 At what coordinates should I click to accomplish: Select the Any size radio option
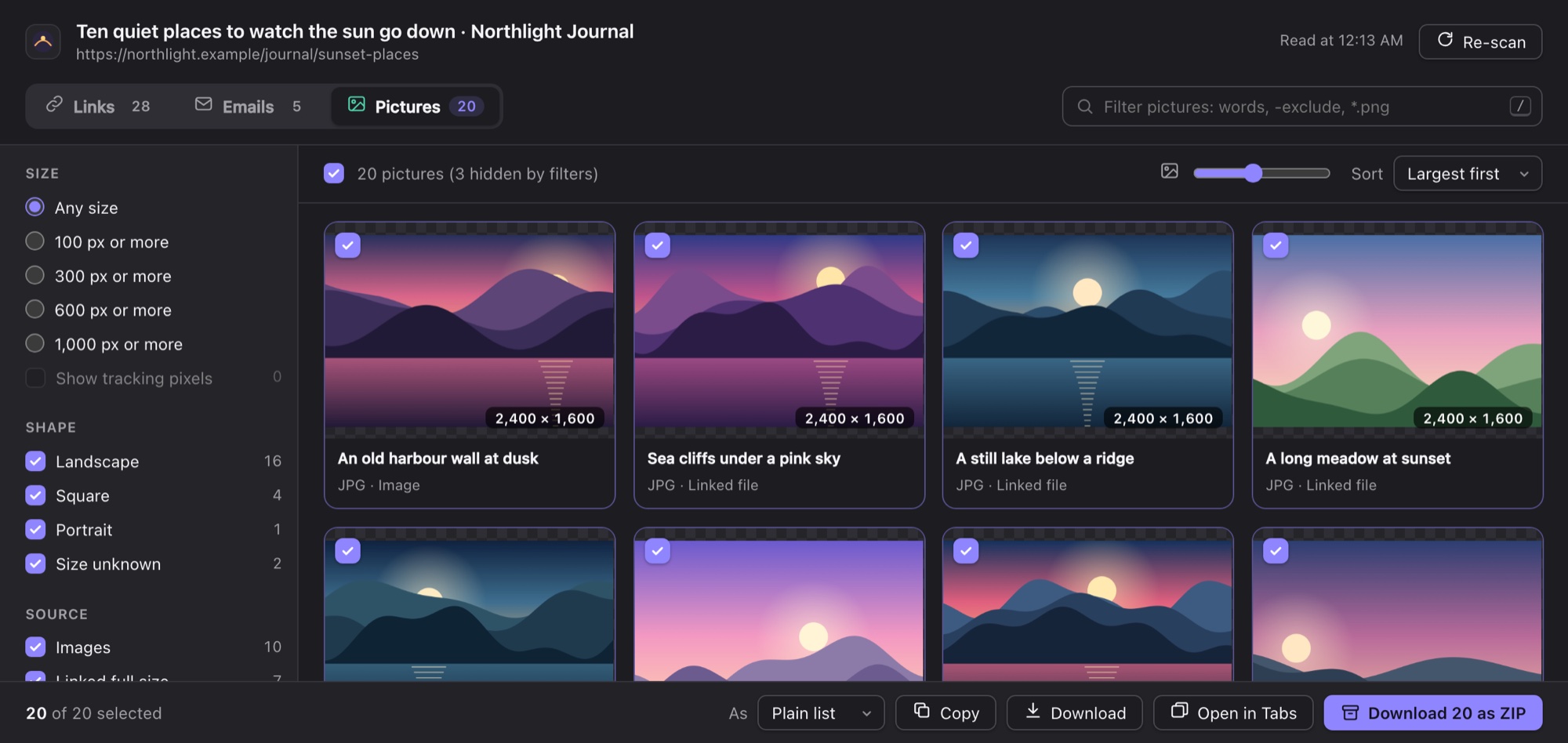pyautogui.click(x=34, y=207)
